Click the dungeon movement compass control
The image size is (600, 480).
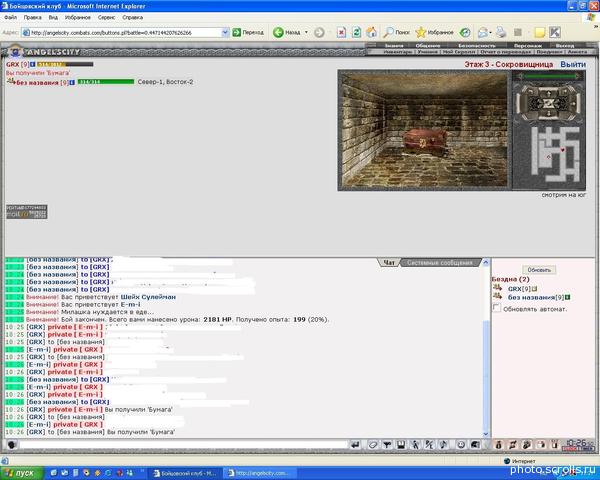pos(548,103)
